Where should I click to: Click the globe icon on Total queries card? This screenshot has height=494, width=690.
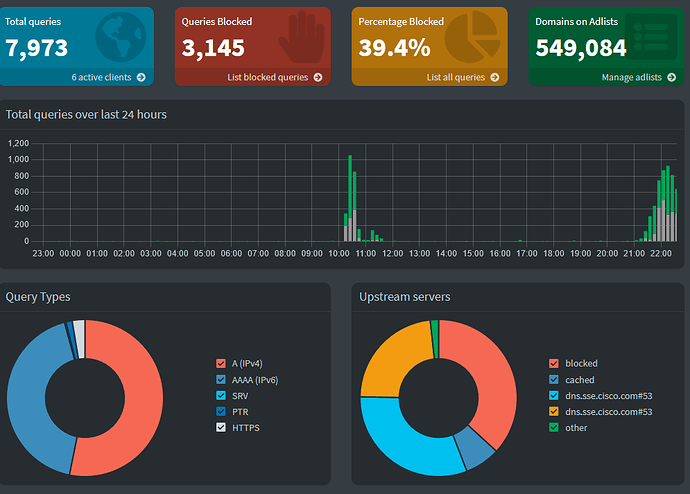(x=120, y=37)
